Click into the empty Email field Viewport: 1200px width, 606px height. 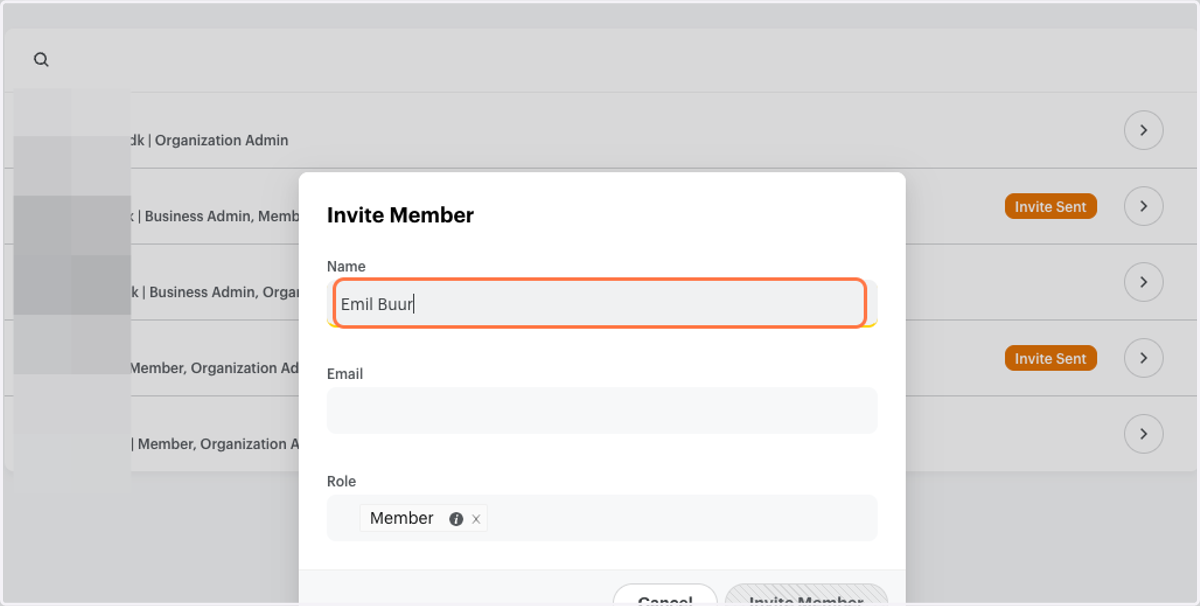tap(602, 410)
